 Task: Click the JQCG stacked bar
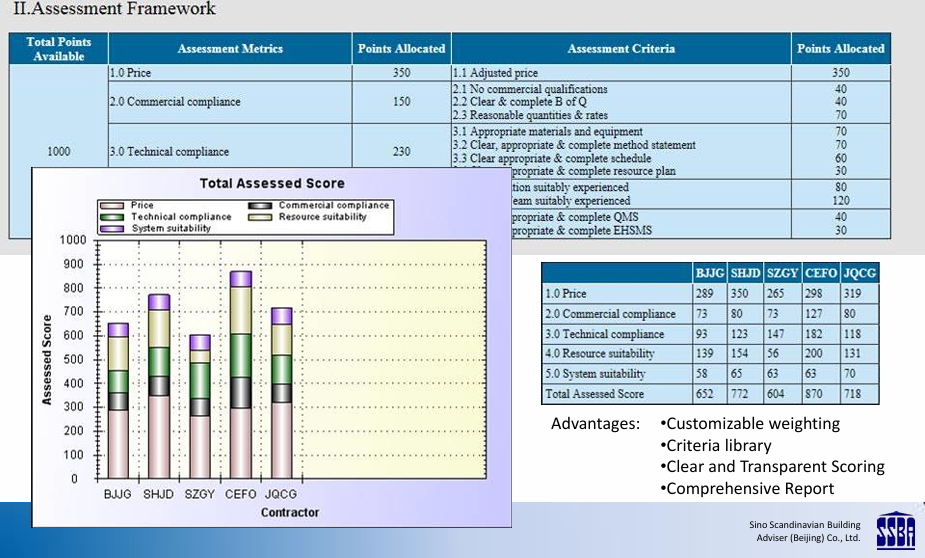click(x=281, y=393)
